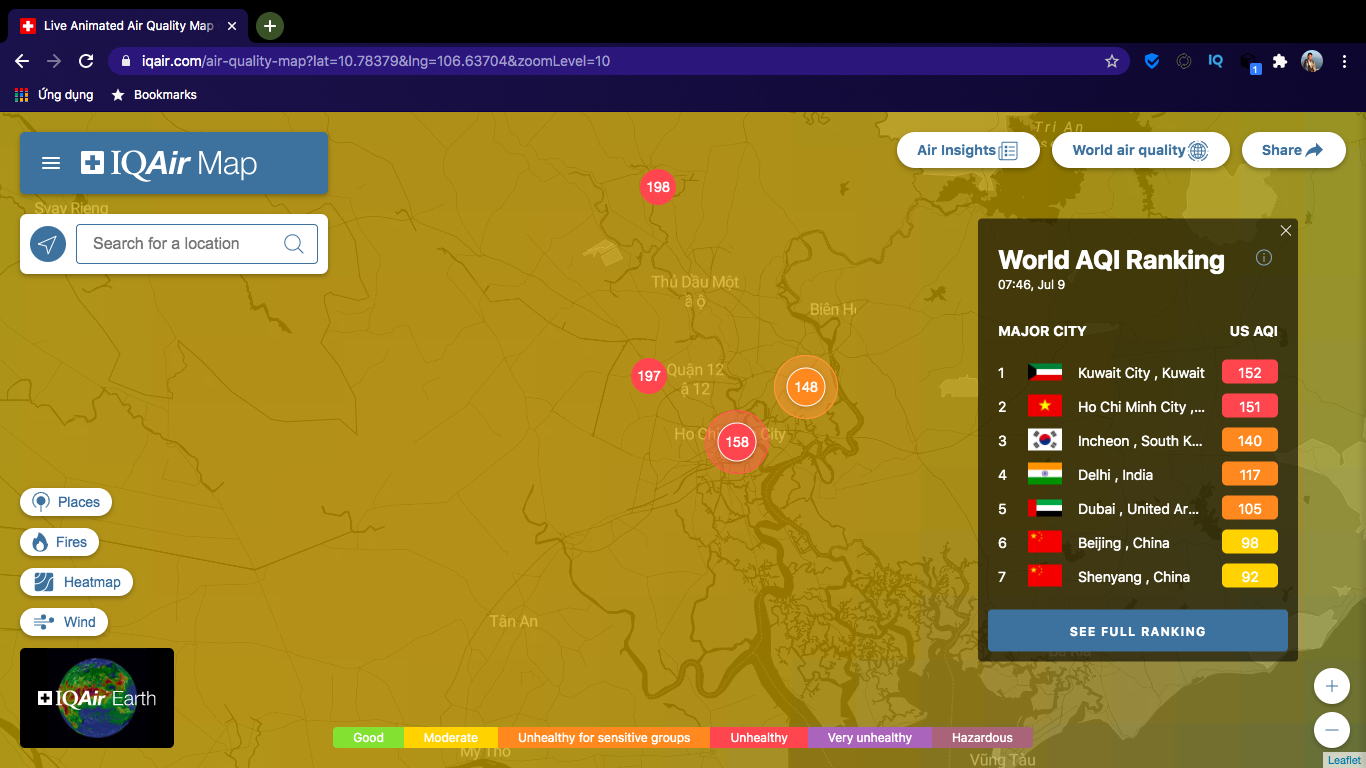Open the browser profile avatar
This screenshot has height=768, width=1366.
click(x=1311, y=61)
